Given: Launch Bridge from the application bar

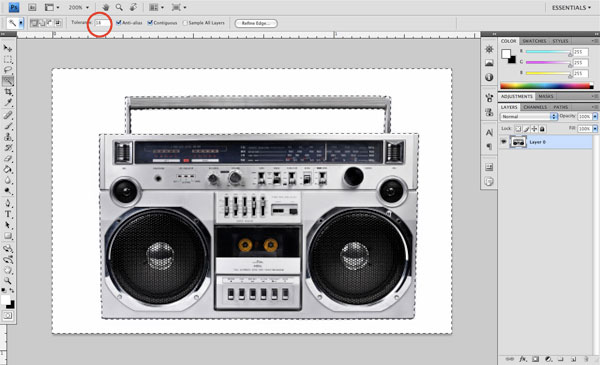Looking at the screenshot, I should [x=32, y=7].
